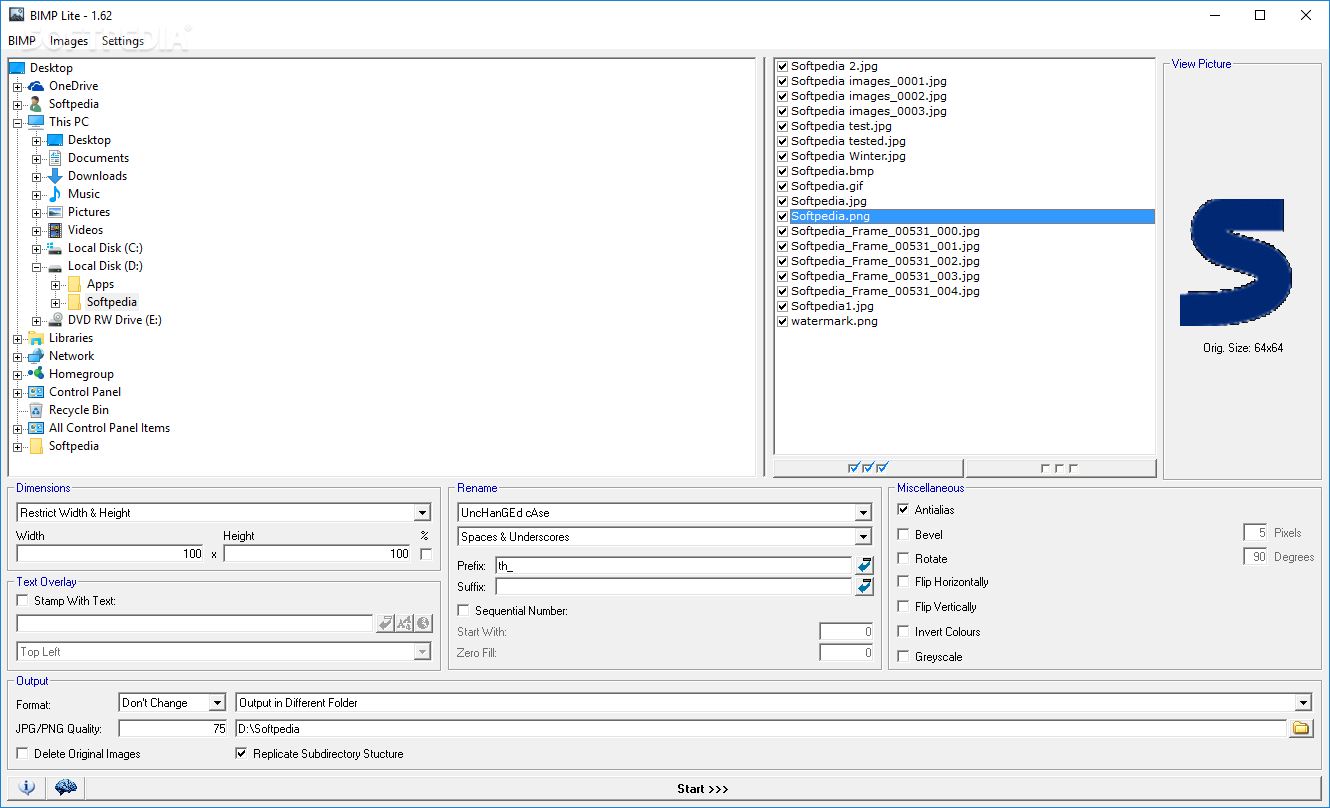Enable the Rotate checkbox
Screen dimensions: 1330x808
904,559
